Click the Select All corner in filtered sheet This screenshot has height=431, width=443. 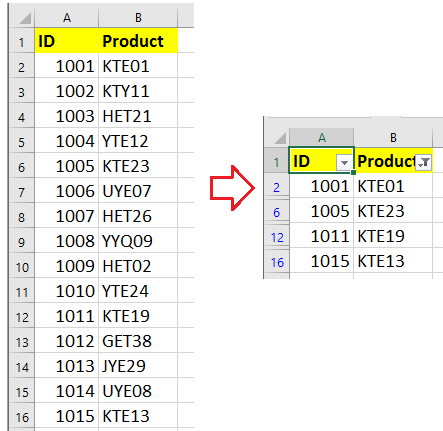point(277,137)
